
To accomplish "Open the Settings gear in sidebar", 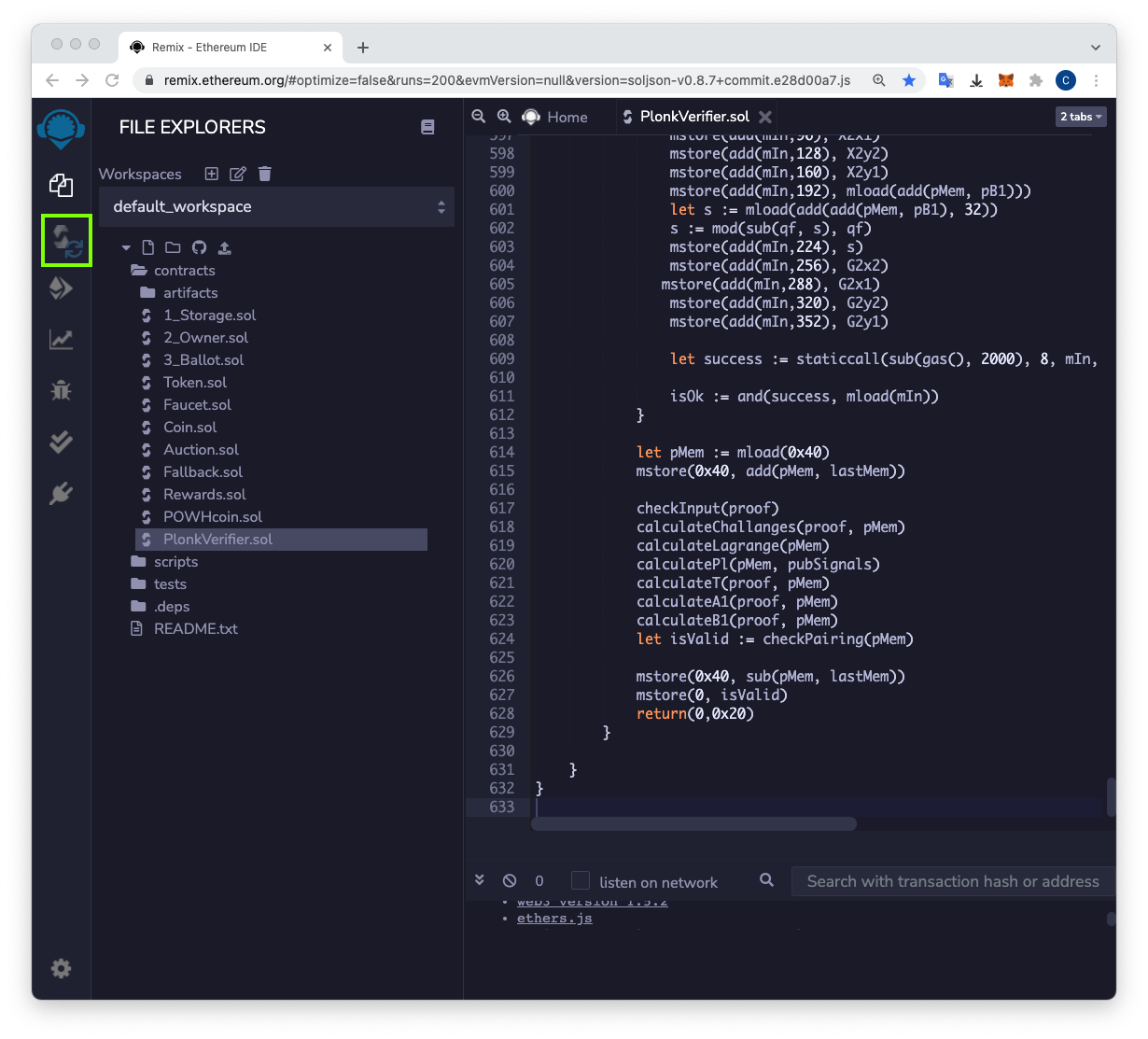I will point(61,968).
